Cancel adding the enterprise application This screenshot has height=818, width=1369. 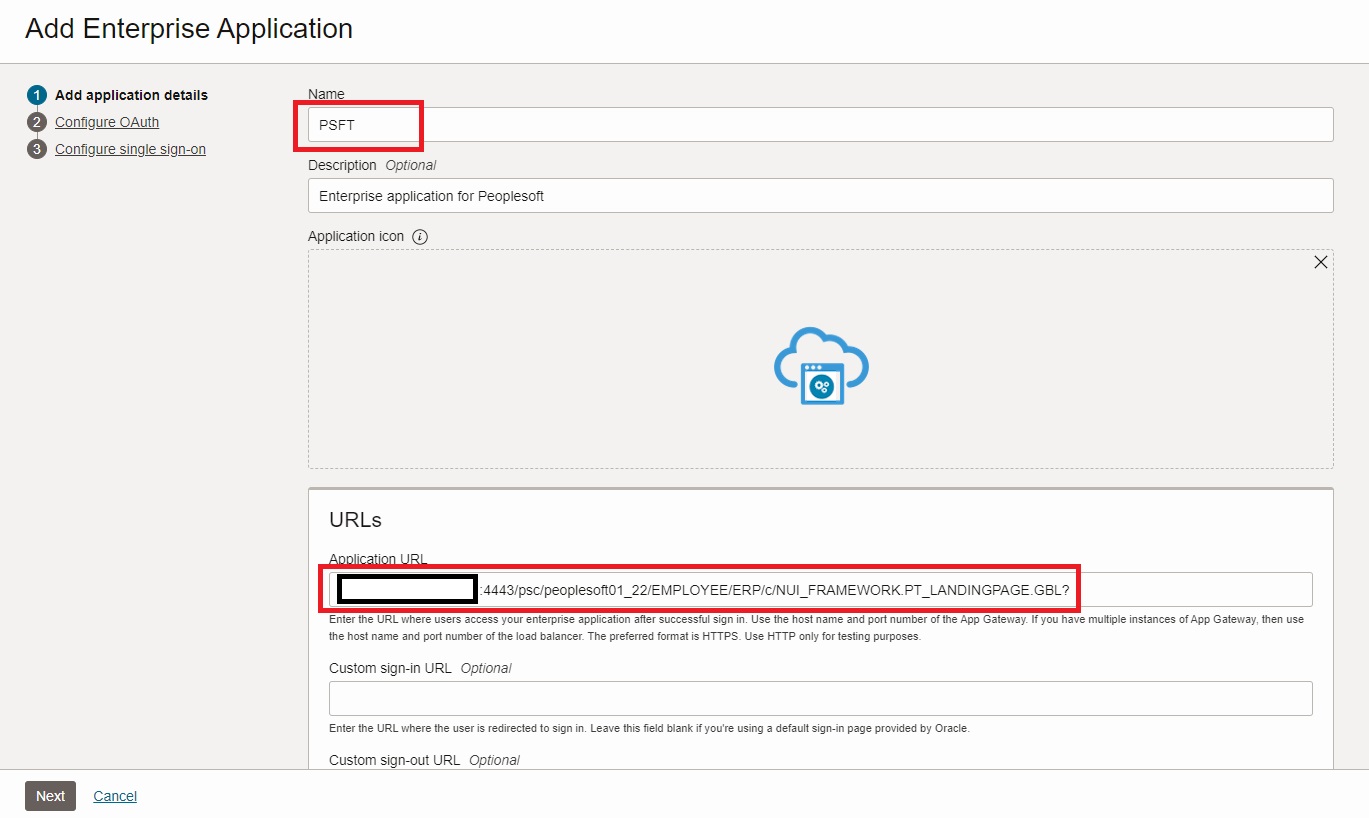pos(115,796)
